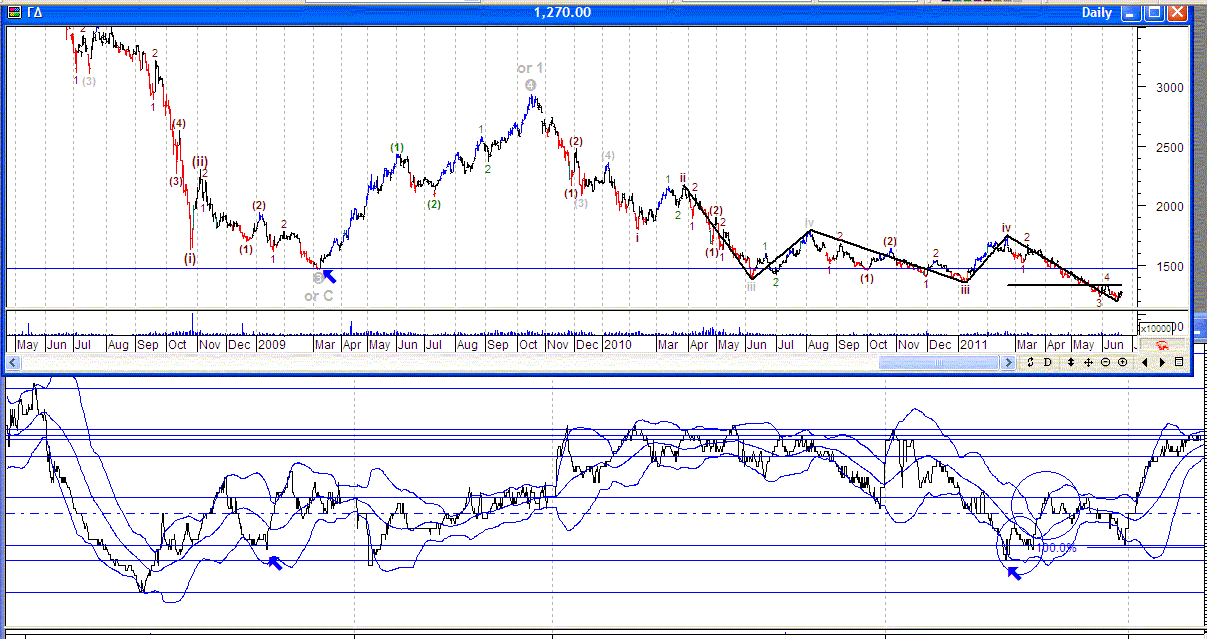Image resolution: width=1207 pixels, height=639 pixels.
Task: Click the vertical stretch double-arrow icon
Action: [x=1071, y=362]
